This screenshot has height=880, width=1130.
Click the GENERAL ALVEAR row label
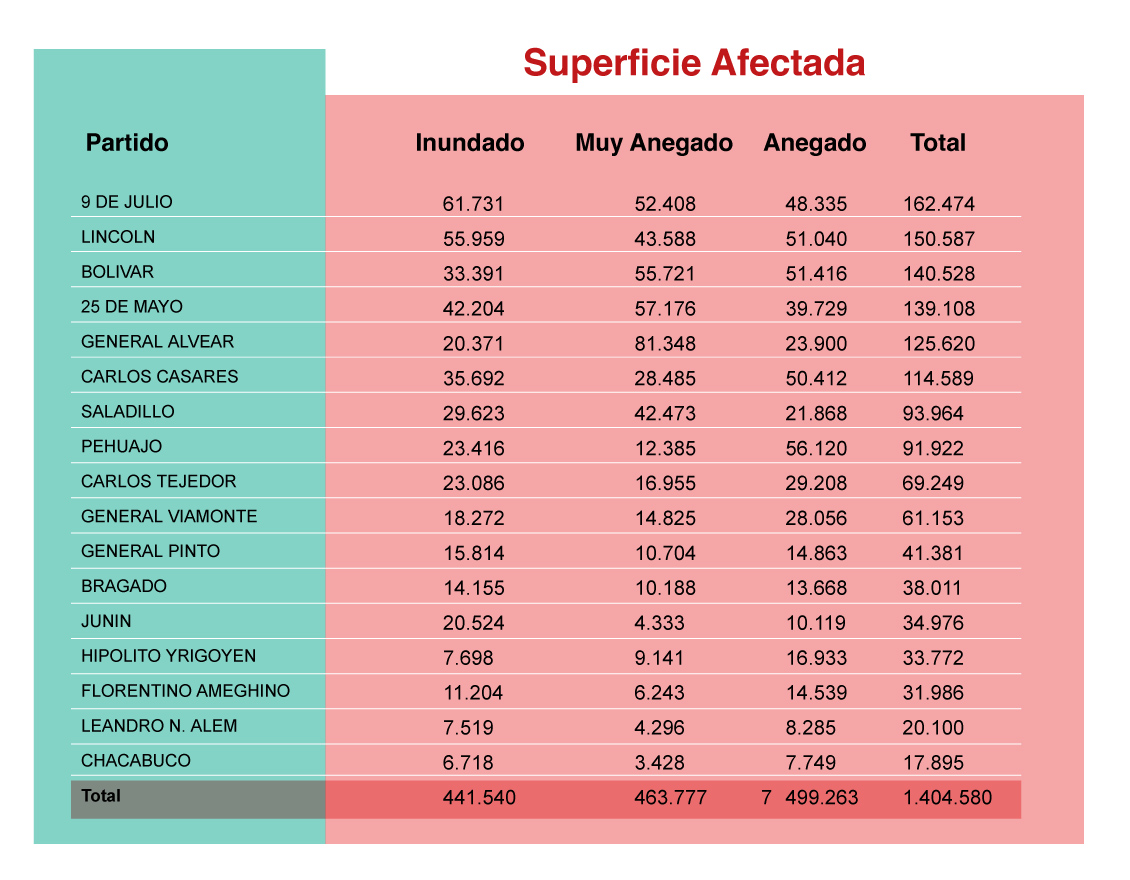(157, 342)
